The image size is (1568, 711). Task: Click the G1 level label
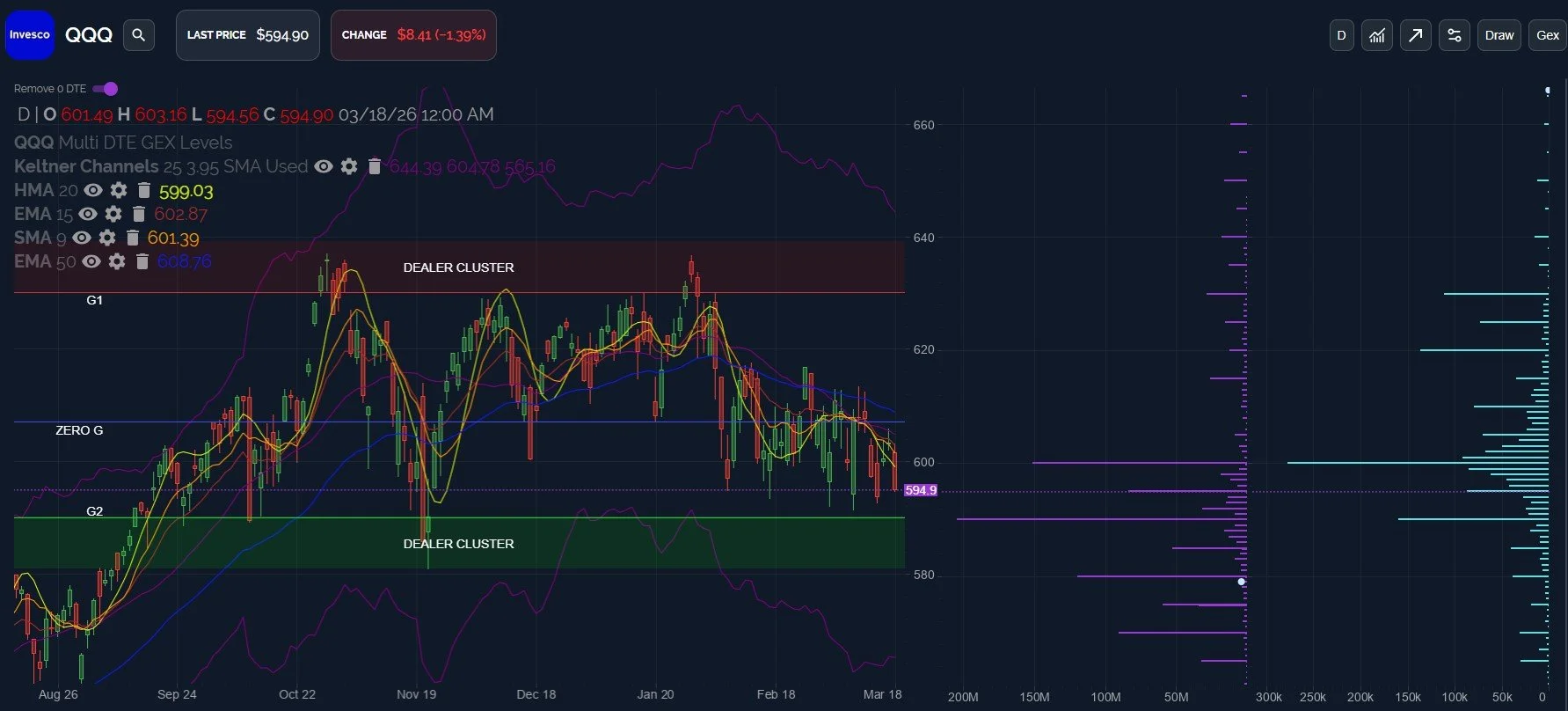point(94,300)
